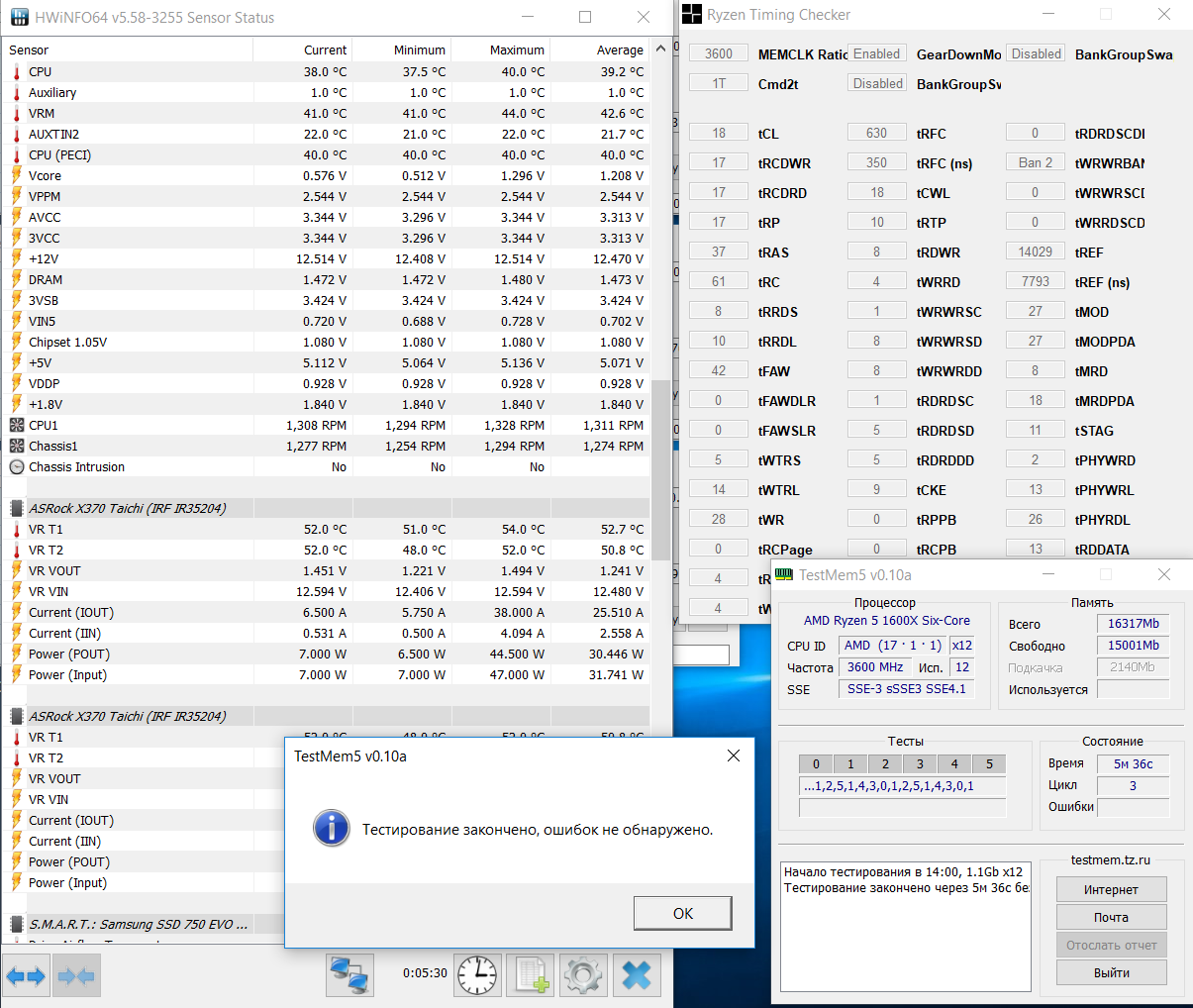Click the Minimum column header
The height and width of the screenshot is (1008, 1193).
[402, 50]
